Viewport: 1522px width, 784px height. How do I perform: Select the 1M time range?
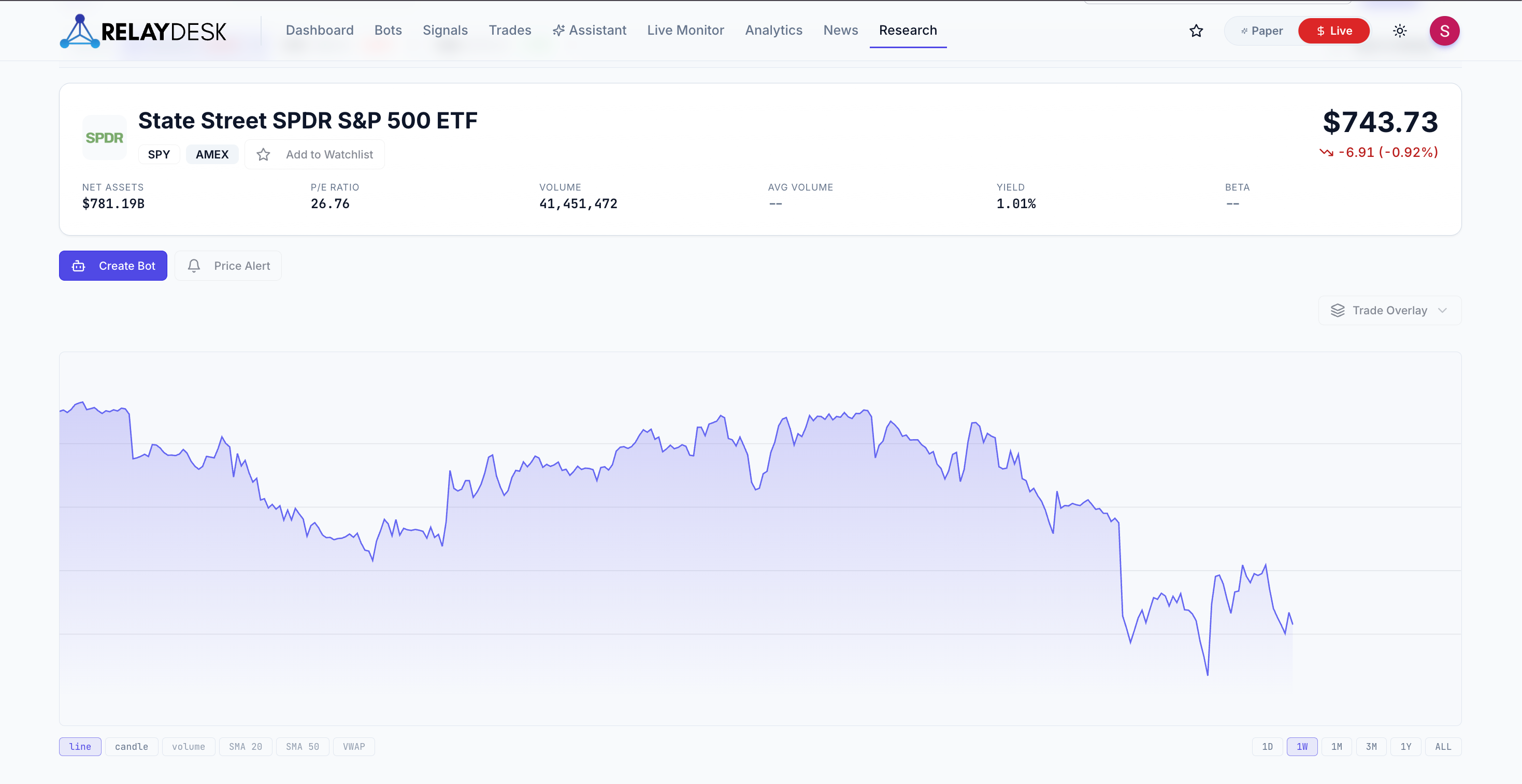1337,746
